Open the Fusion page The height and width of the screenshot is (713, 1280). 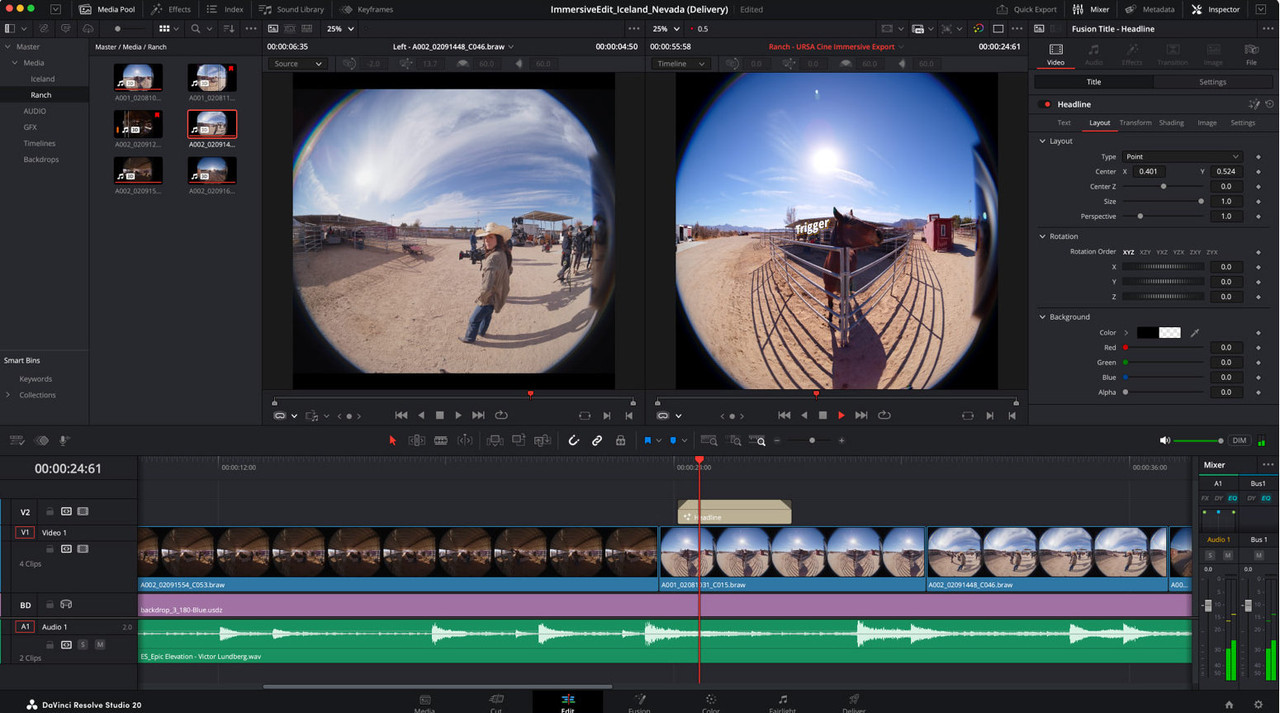coord(640,702)
